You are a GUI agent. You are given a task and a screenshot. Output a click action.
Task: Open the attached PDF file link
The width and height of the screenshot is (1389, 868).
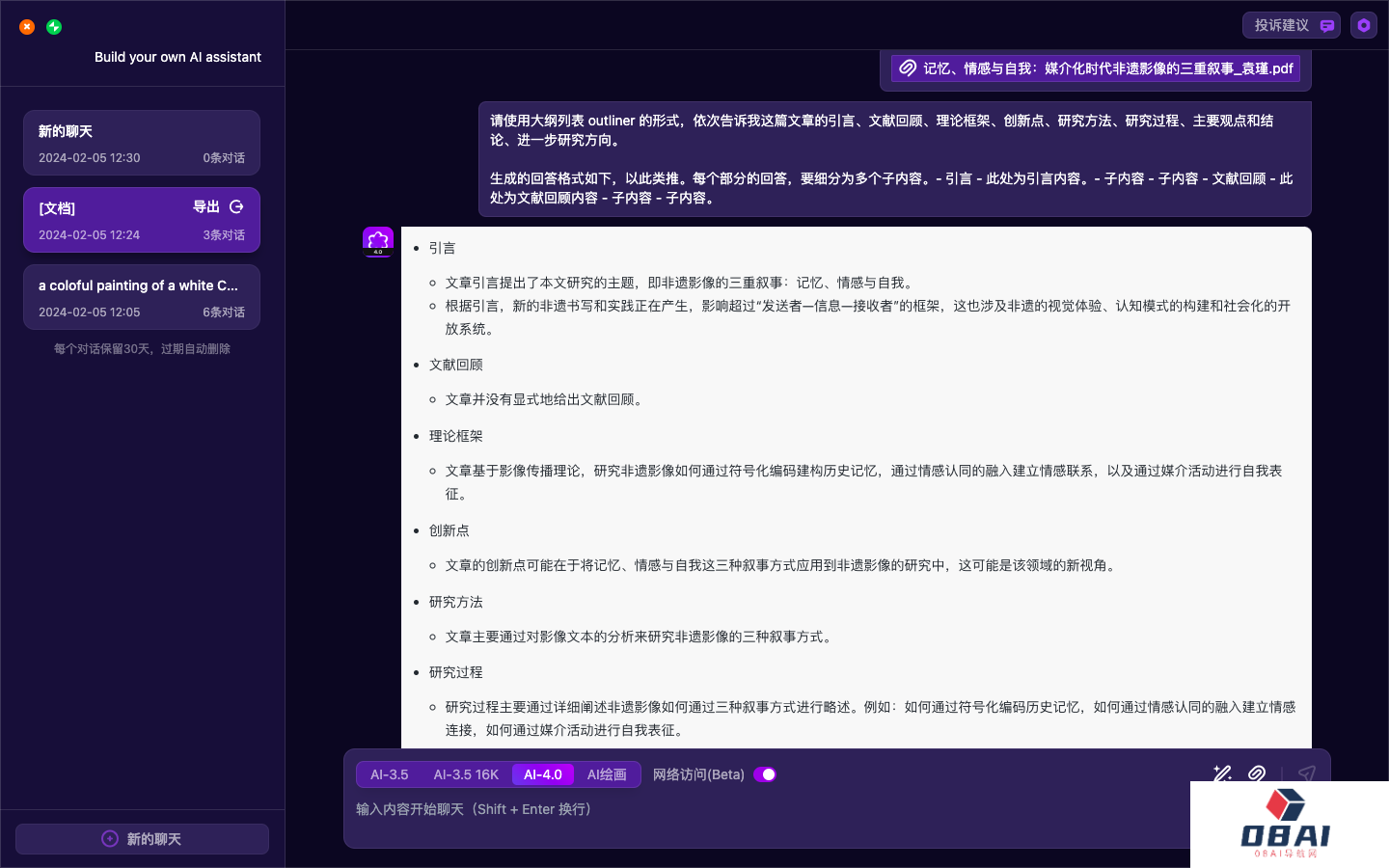coord(1107,68)
